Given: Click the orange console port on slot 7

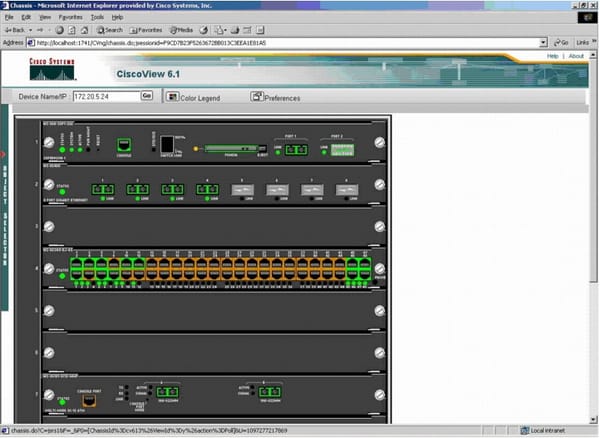Looking at the screenshot, I should click(89, 398).
